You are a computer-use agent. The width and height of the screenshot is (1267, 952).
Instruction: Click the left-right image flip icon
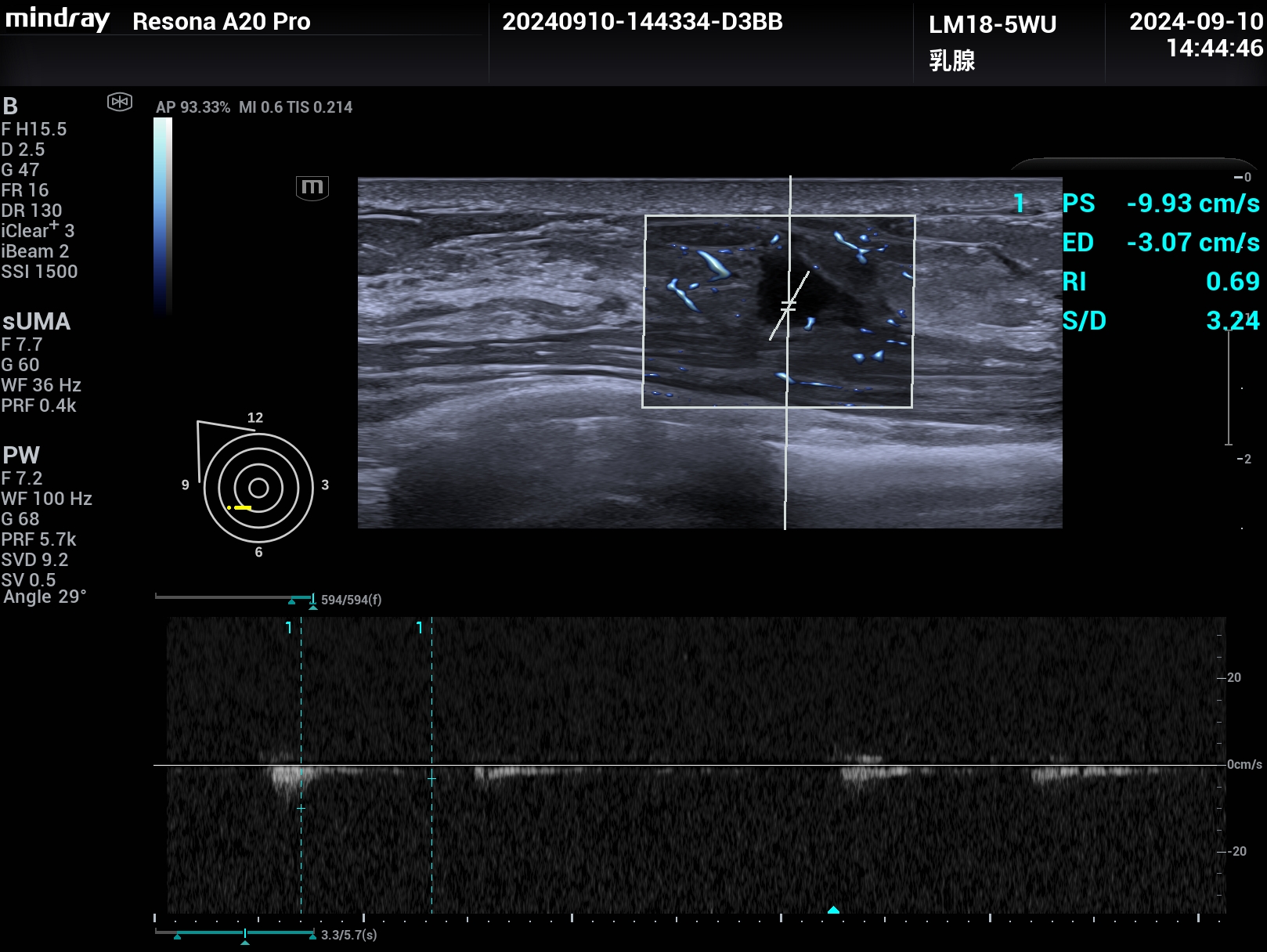[x=120, y=102]
